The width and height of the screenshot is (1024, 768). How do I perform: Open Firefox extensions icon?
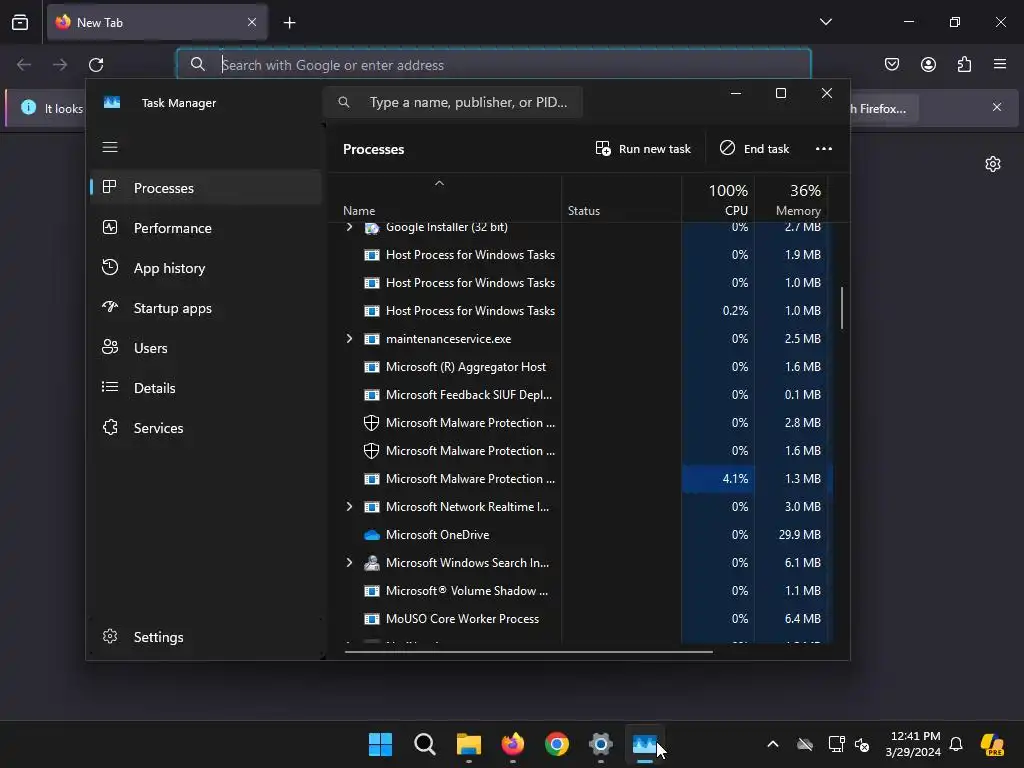964,64
